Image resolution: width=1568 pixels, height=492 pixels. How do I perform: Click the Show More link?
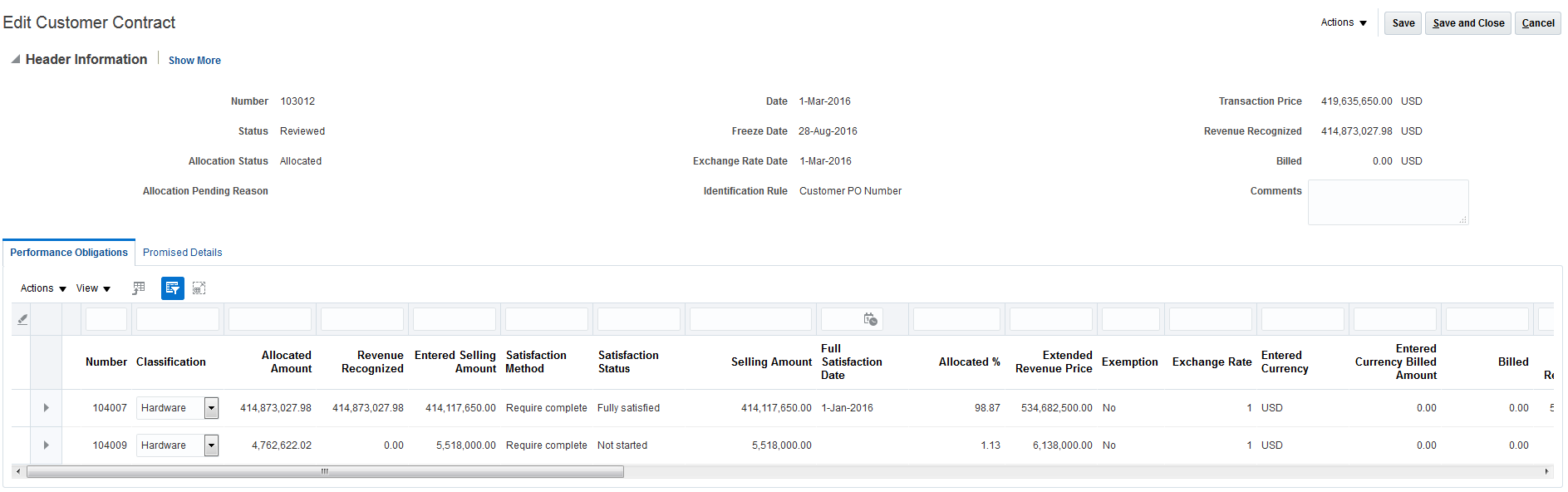[x=194, y=61]
